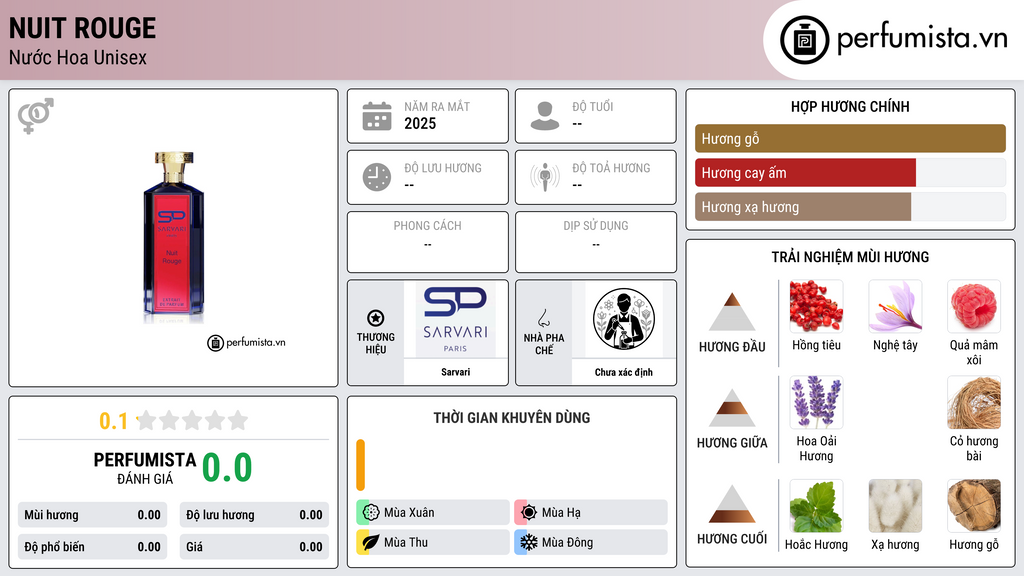Click the Hương giữa pyramid icon
This screenshot has width=1024, height=576.
tap(732, 408)
